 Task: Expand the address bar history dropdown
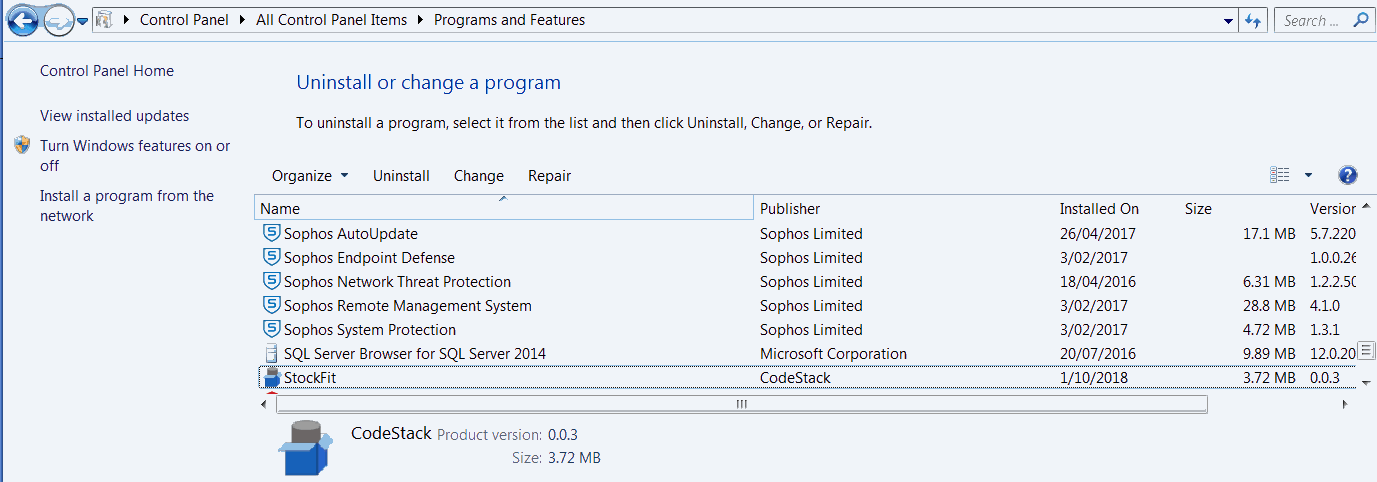1229,21
